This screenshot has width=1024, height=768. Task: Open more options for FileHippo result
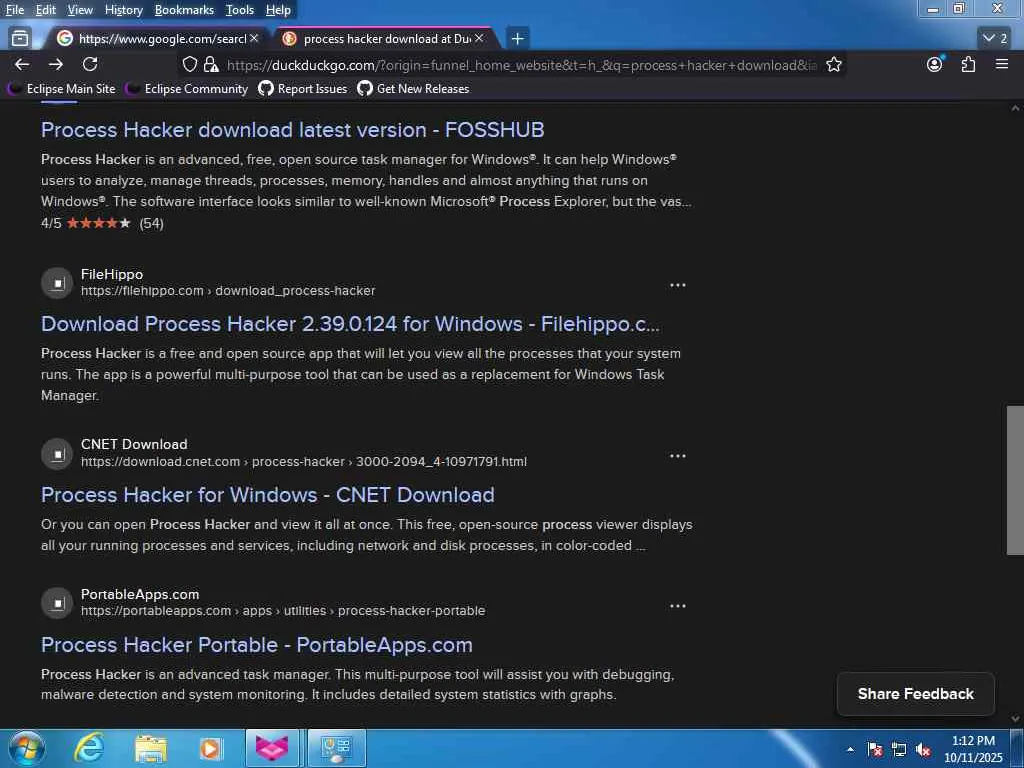click(678, 285)
